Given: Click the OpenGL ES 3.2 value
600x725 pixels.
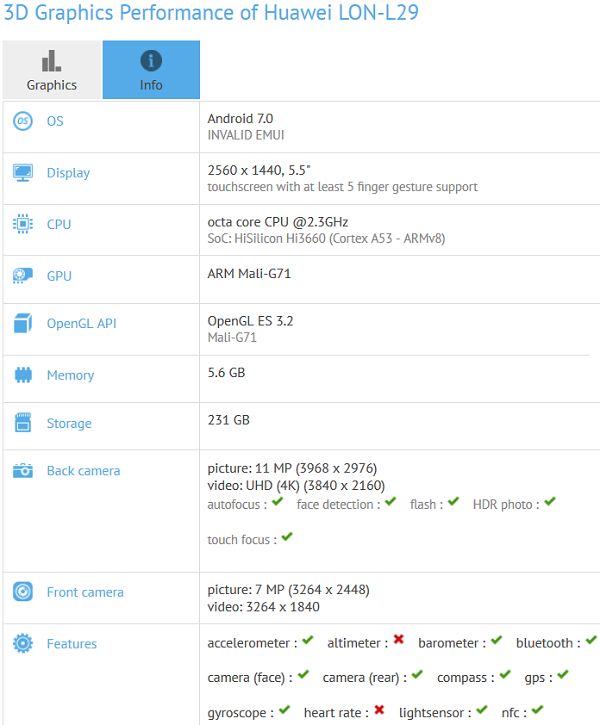Looking at the screenshot, I should 250,321.
